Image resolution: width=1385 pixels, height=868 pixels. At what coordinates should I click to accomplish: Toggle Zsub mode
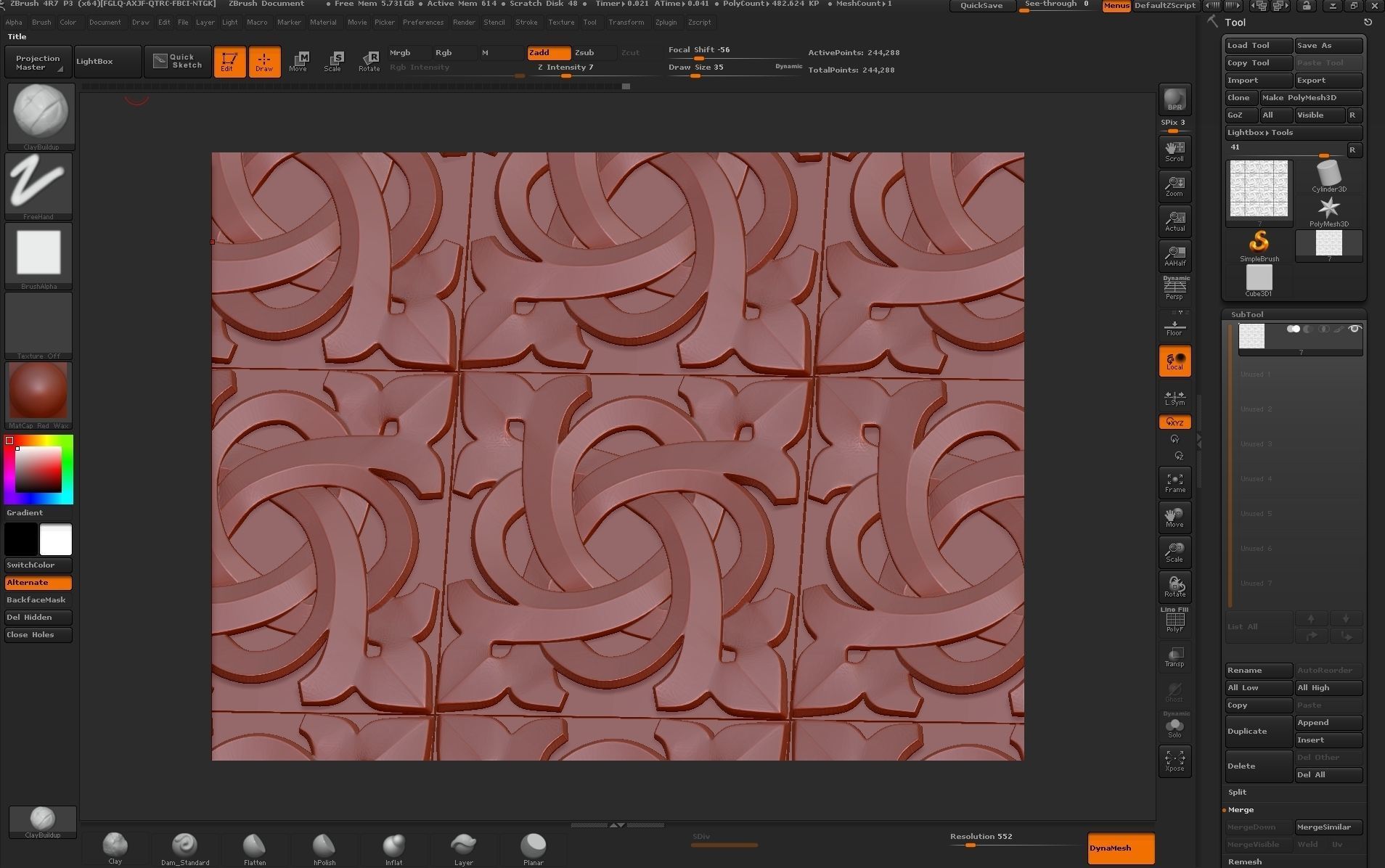click(x=595, y=52)
